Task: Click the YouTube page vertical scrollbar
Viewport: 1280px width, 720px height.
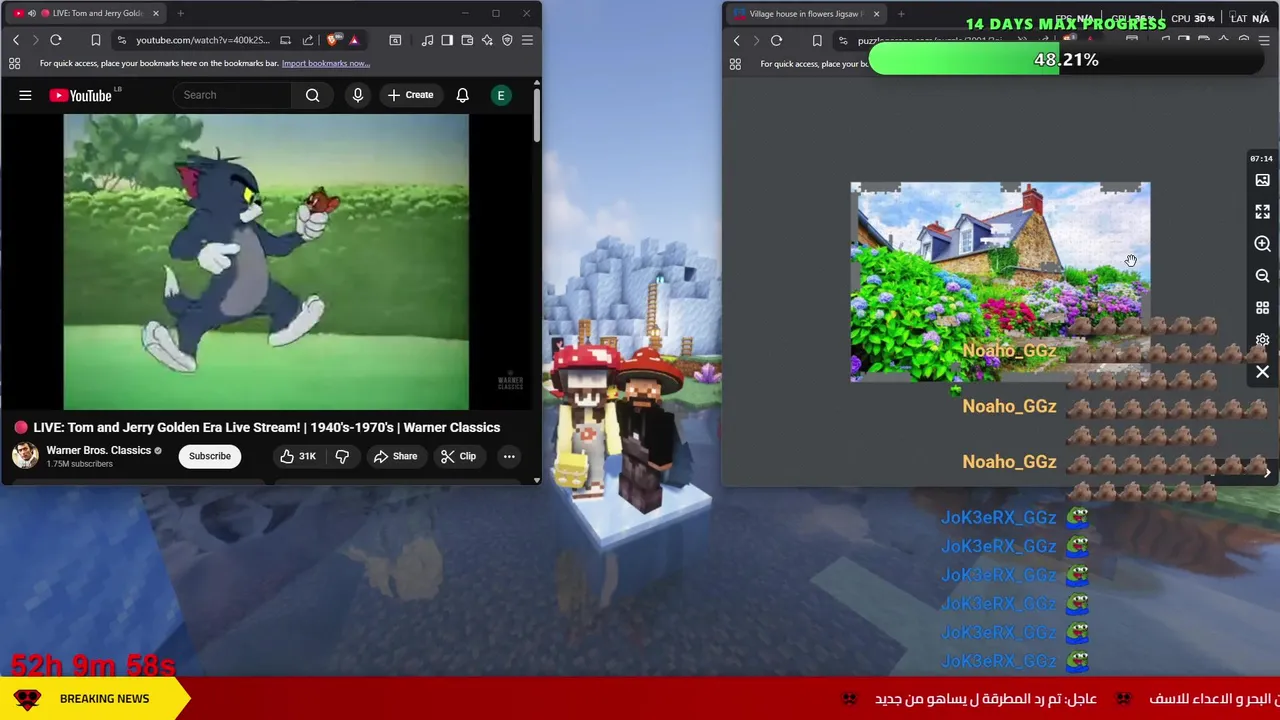Action: pos(536,115)
